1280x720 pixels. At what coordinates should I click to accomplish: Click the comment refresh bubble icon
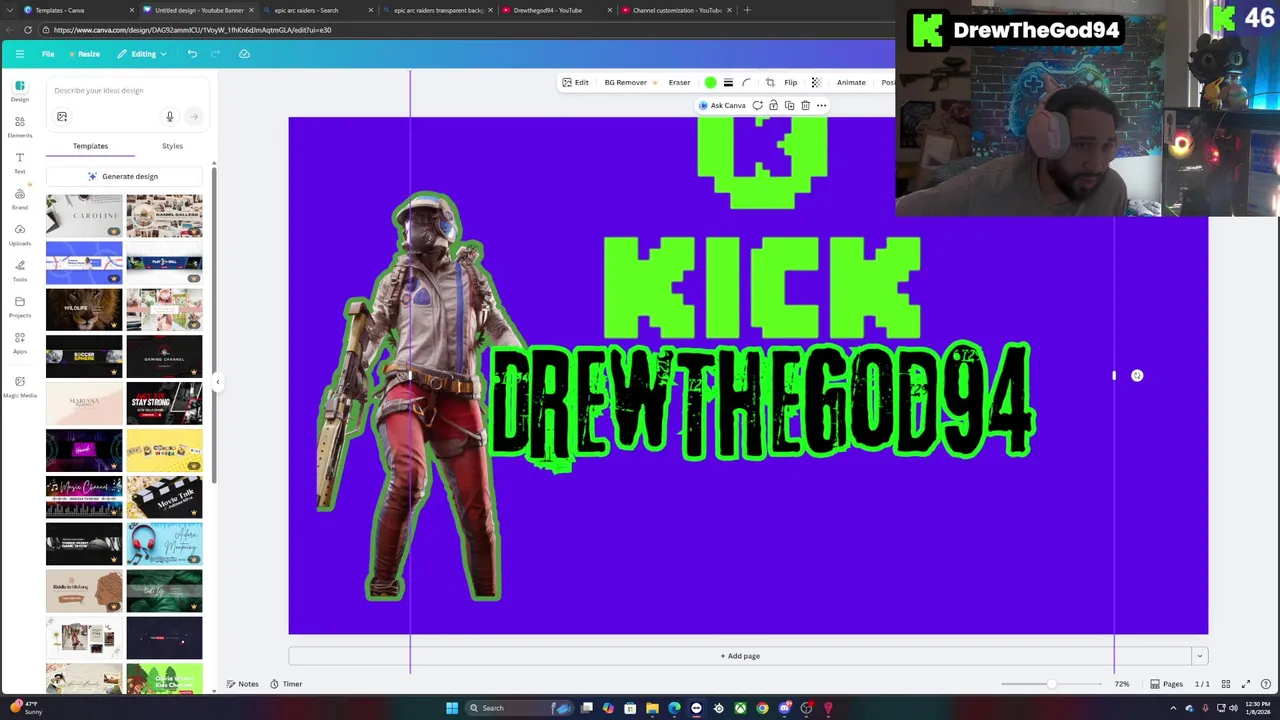point(757,105)
